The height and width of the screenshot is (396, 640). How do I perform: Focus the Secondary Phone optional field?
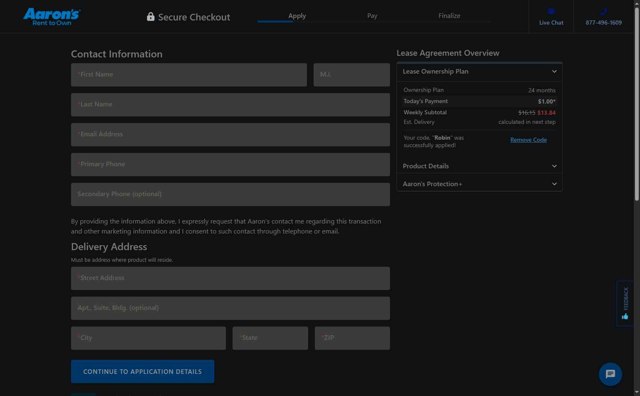point(230,194)
